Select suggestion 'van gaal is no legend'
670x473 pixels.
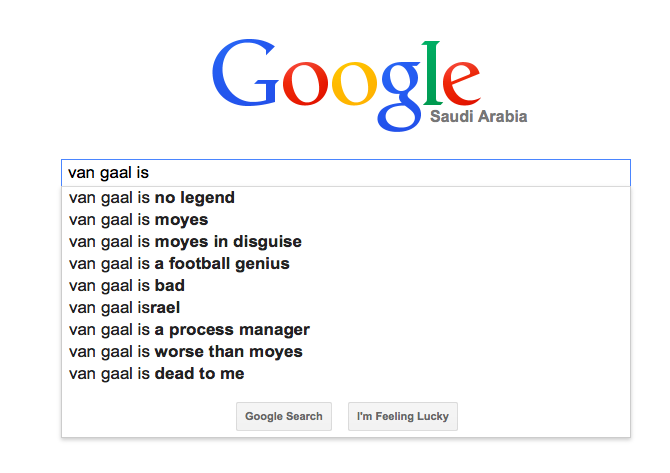coord(152,198)
